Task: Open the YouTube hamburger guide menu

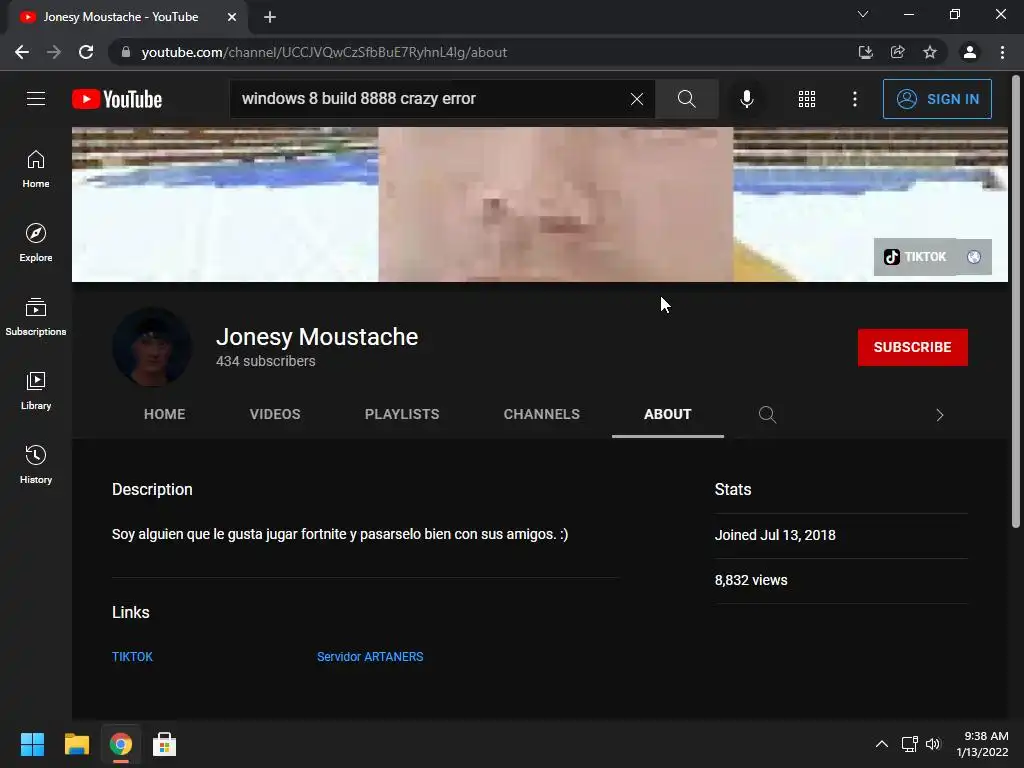Action: click(36, 99)
